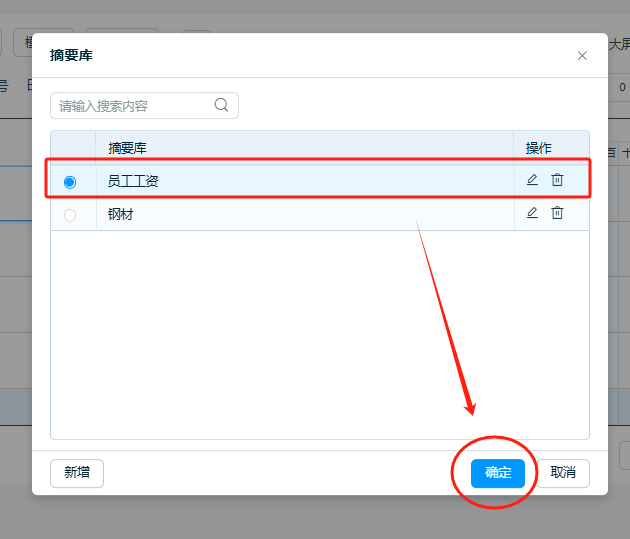630x539 pixels.
Task: Delete the 钢材 summary entry
Action: point(557,213)
